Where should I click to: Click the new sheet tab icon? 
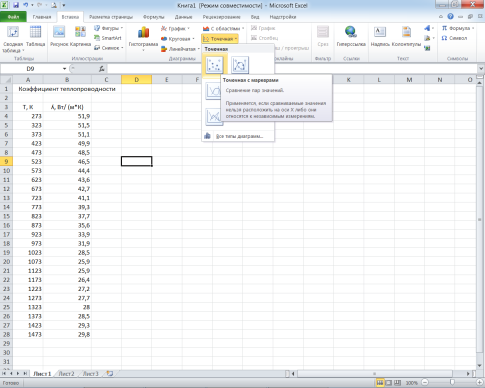110,374
